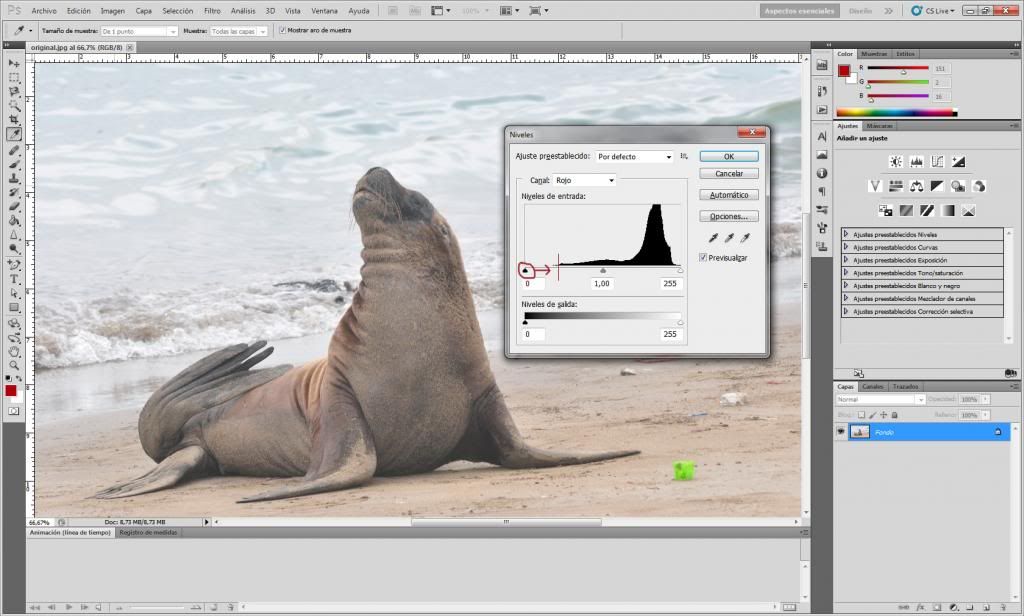
Task: Click the Automático button
Action: point(729,195)
